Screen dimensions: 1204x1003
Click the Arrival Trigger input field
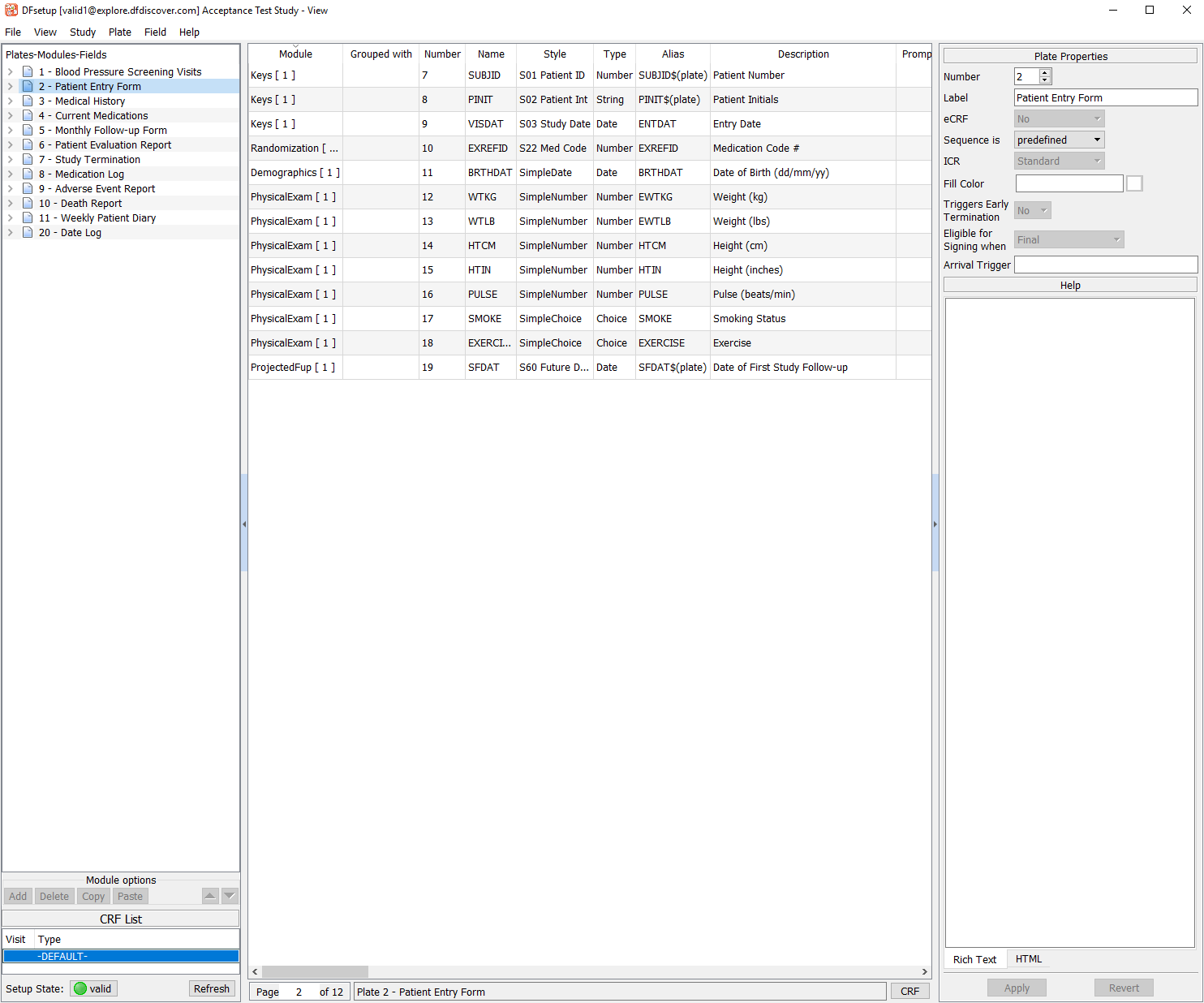(1105, 265)
